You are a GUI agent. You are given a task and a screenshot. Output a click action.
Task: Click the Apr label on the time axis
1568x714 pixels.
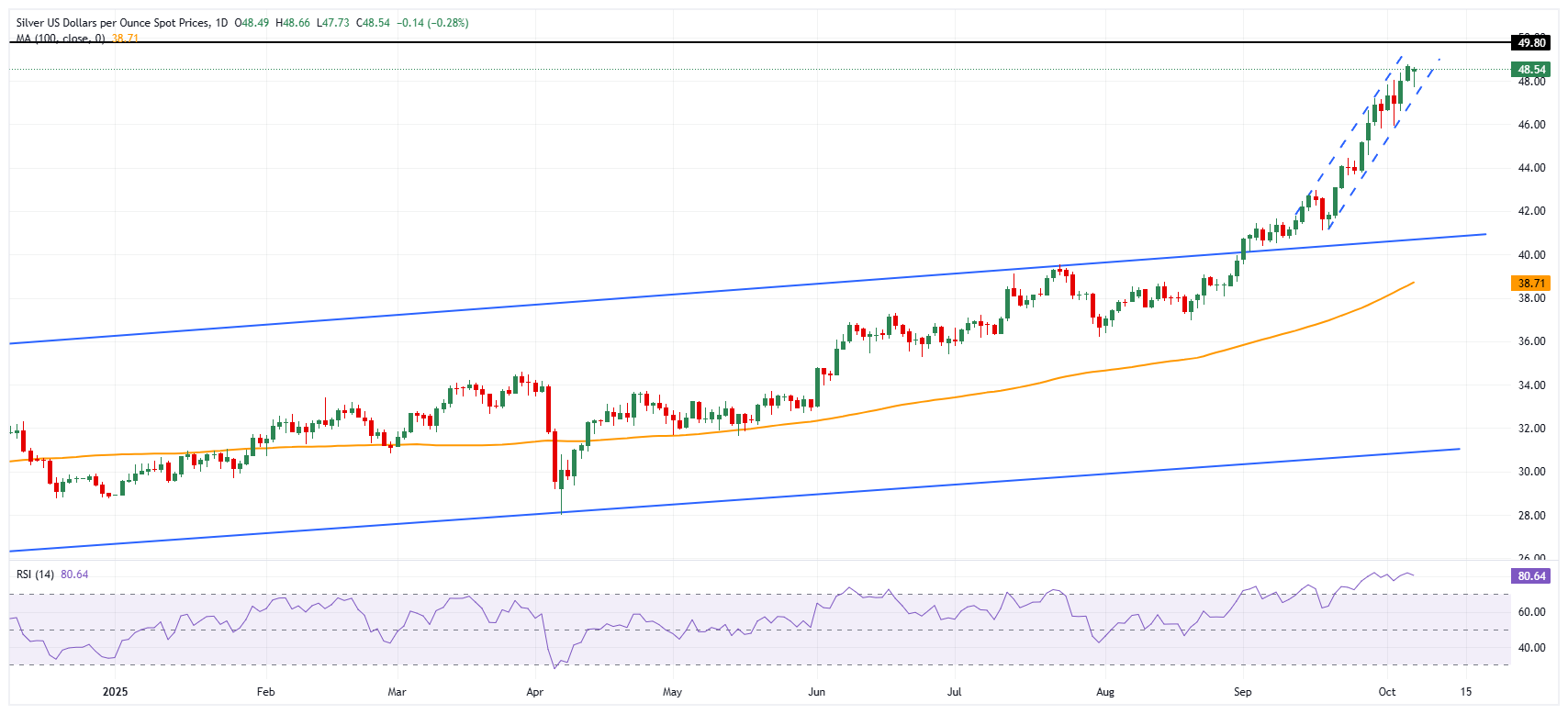[x=534, y=692]
